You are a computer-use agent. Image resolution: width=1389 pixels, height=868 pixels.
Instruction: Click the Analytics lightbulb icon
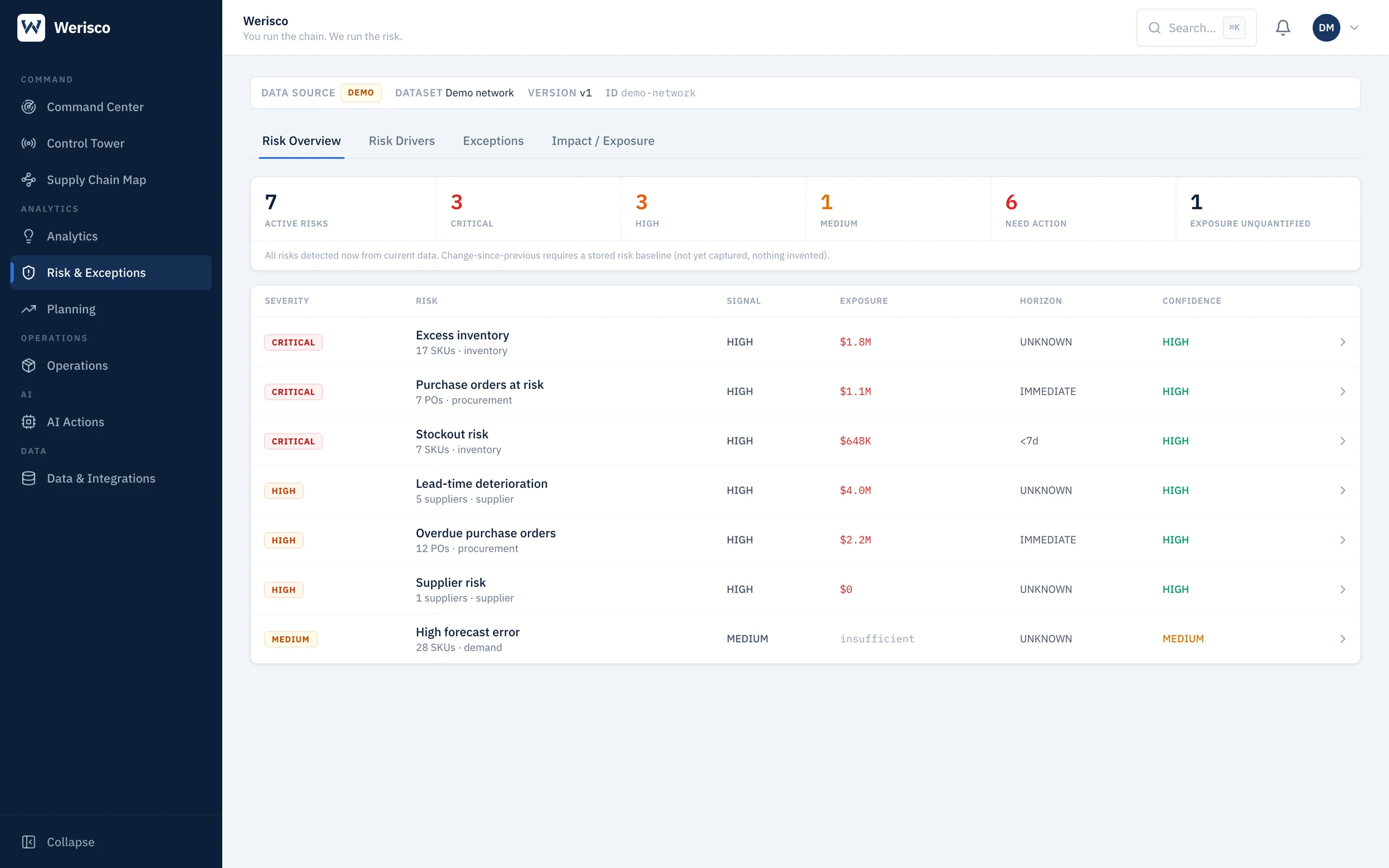(x=28, y=236)
